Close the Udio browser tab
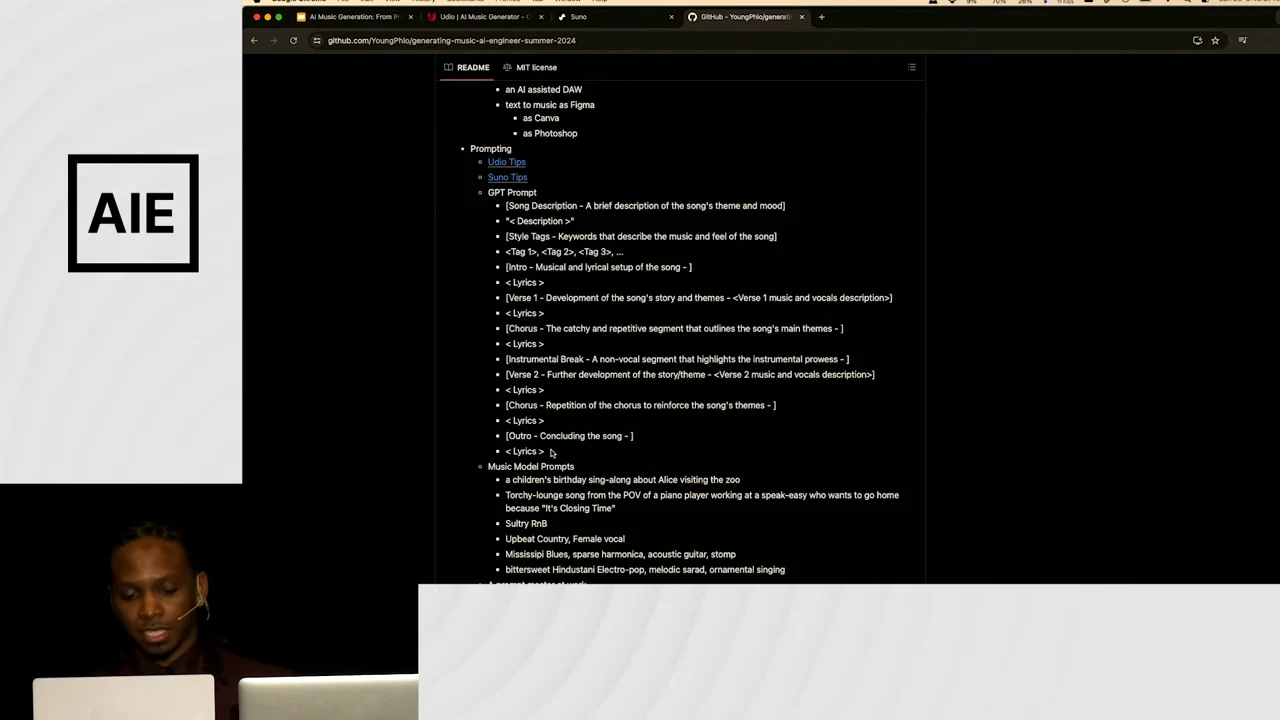The width and height of the screenshot is (1280, 720). (x=541, y=17)
